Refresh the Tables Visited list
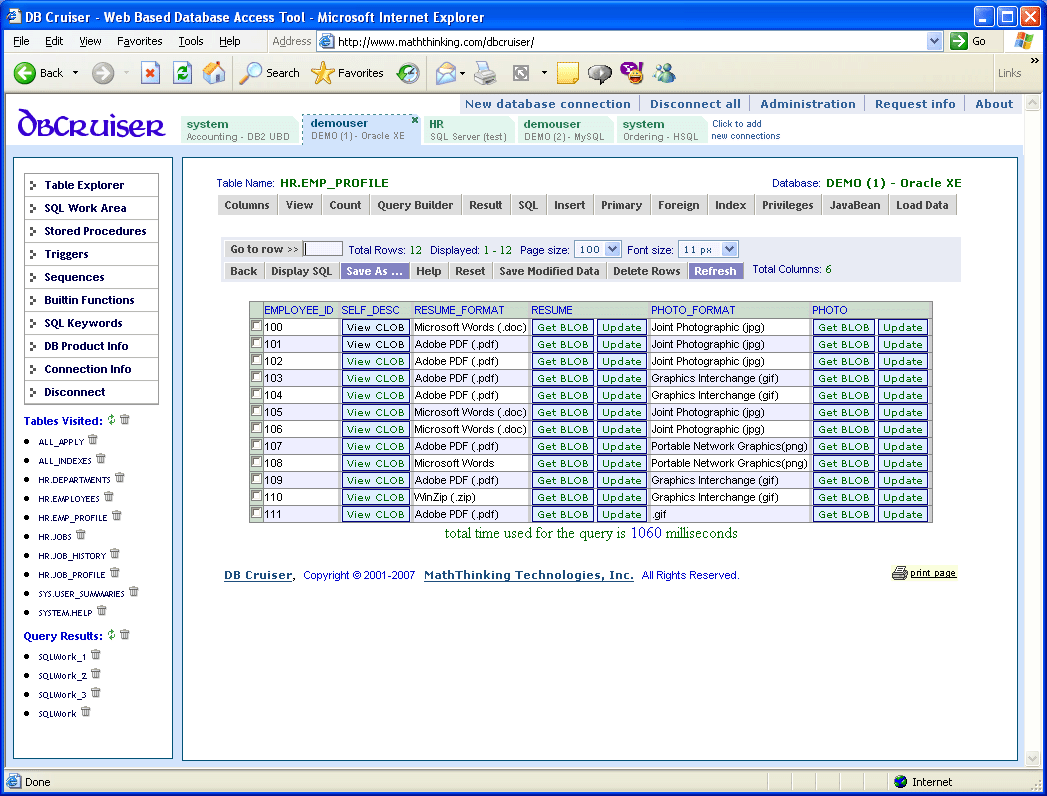Image resolution: width=1047 pixels, height=796 pixels. (x=112, y=420)
